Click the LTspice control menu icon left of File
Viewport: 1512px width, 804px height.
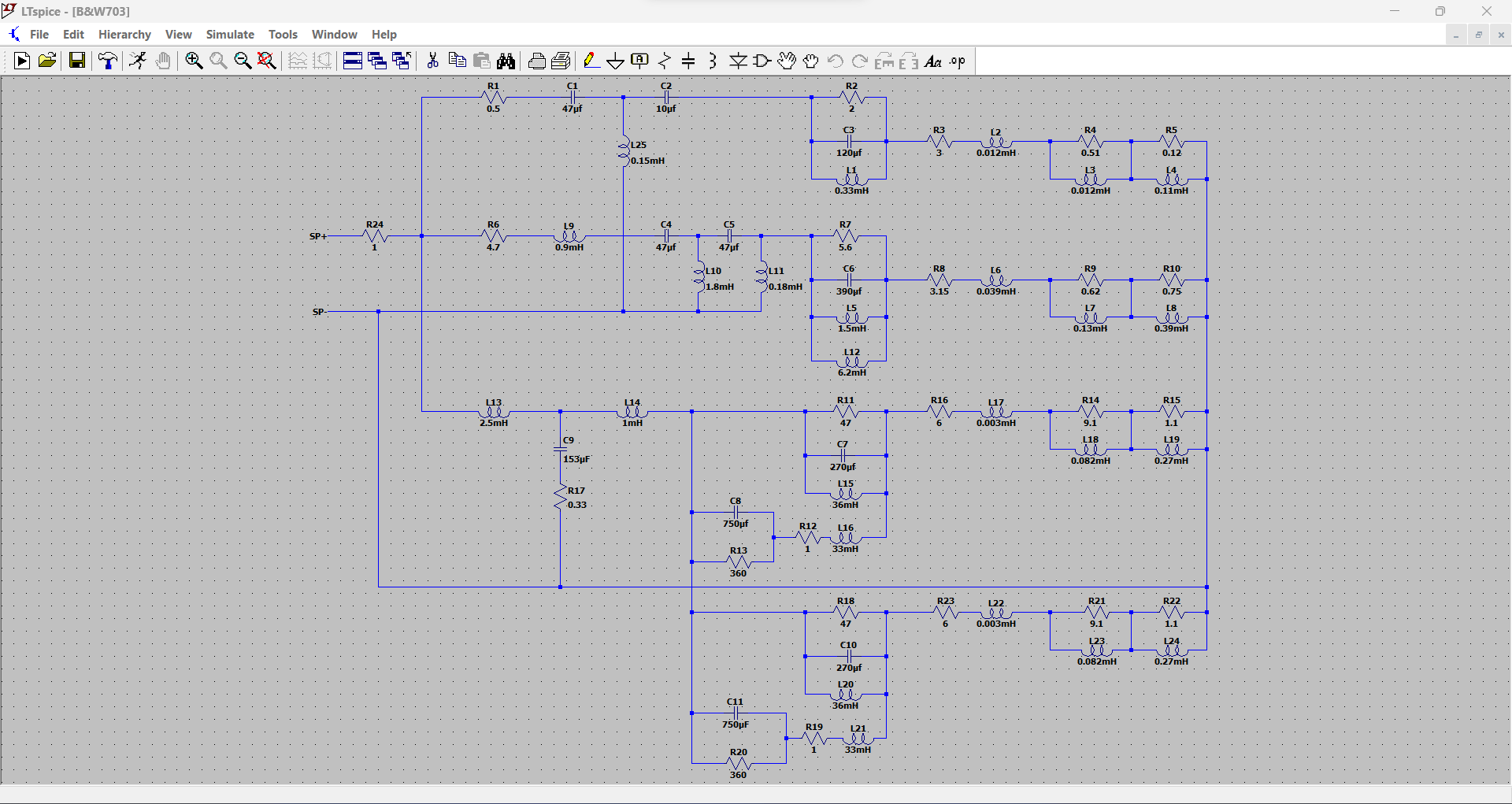click(13, 35)
